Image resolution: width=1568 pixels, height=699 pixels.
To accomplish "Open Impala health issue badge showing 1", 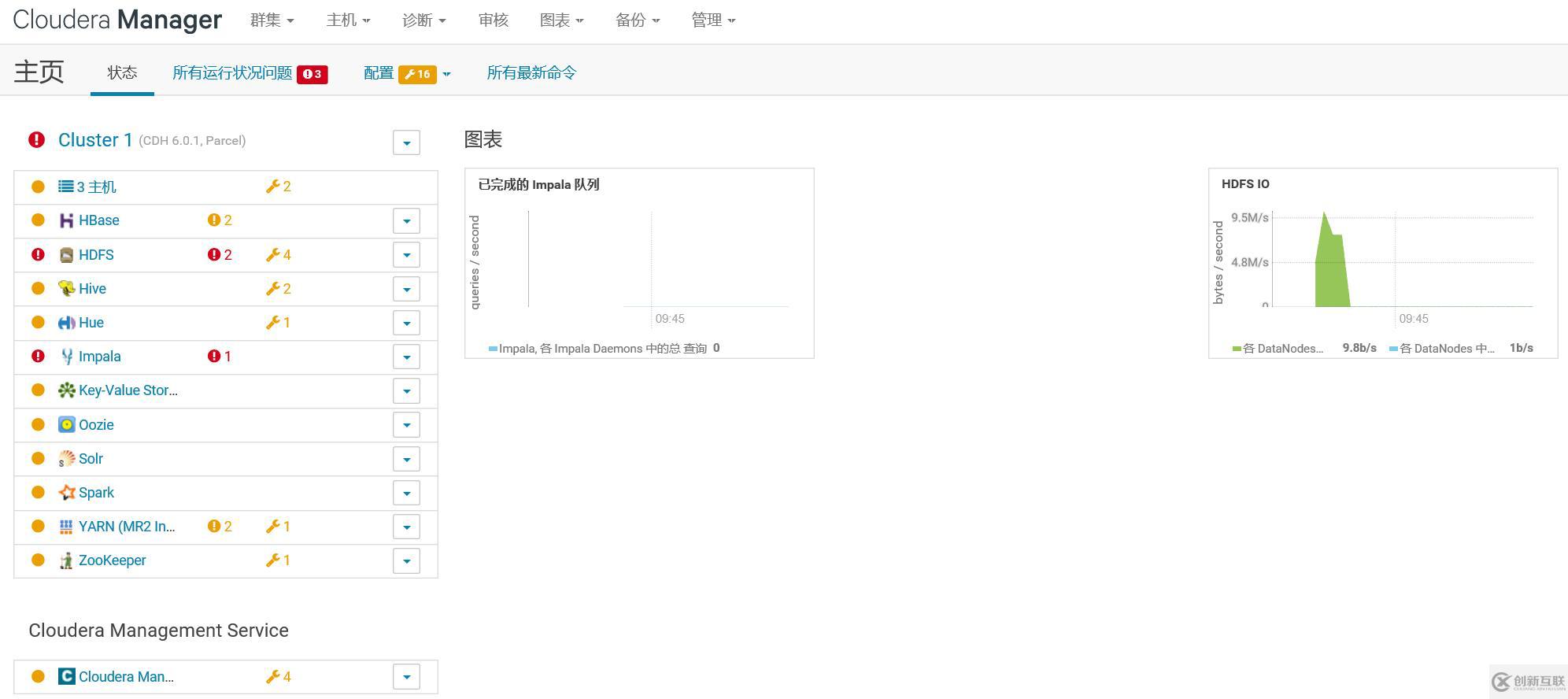I will coord(220,357).
